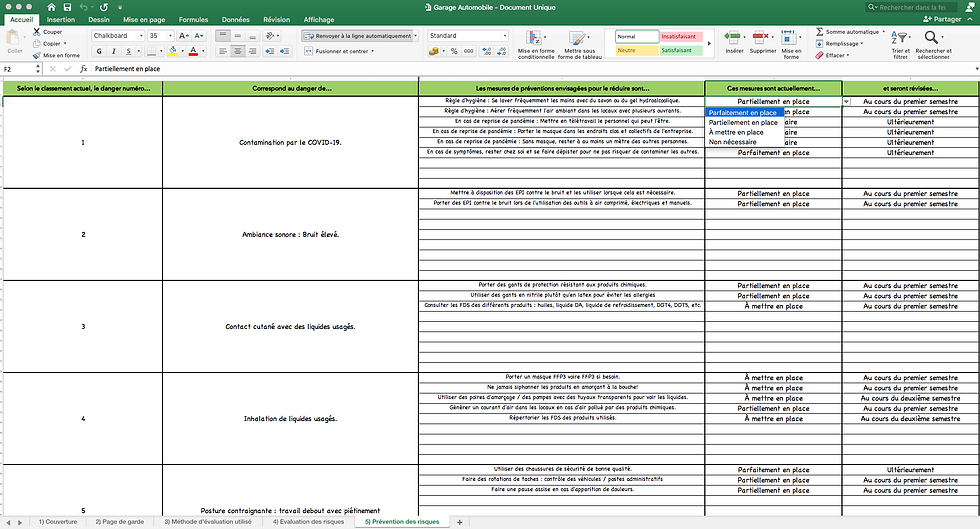Apply percent style format

pos(454,51)
